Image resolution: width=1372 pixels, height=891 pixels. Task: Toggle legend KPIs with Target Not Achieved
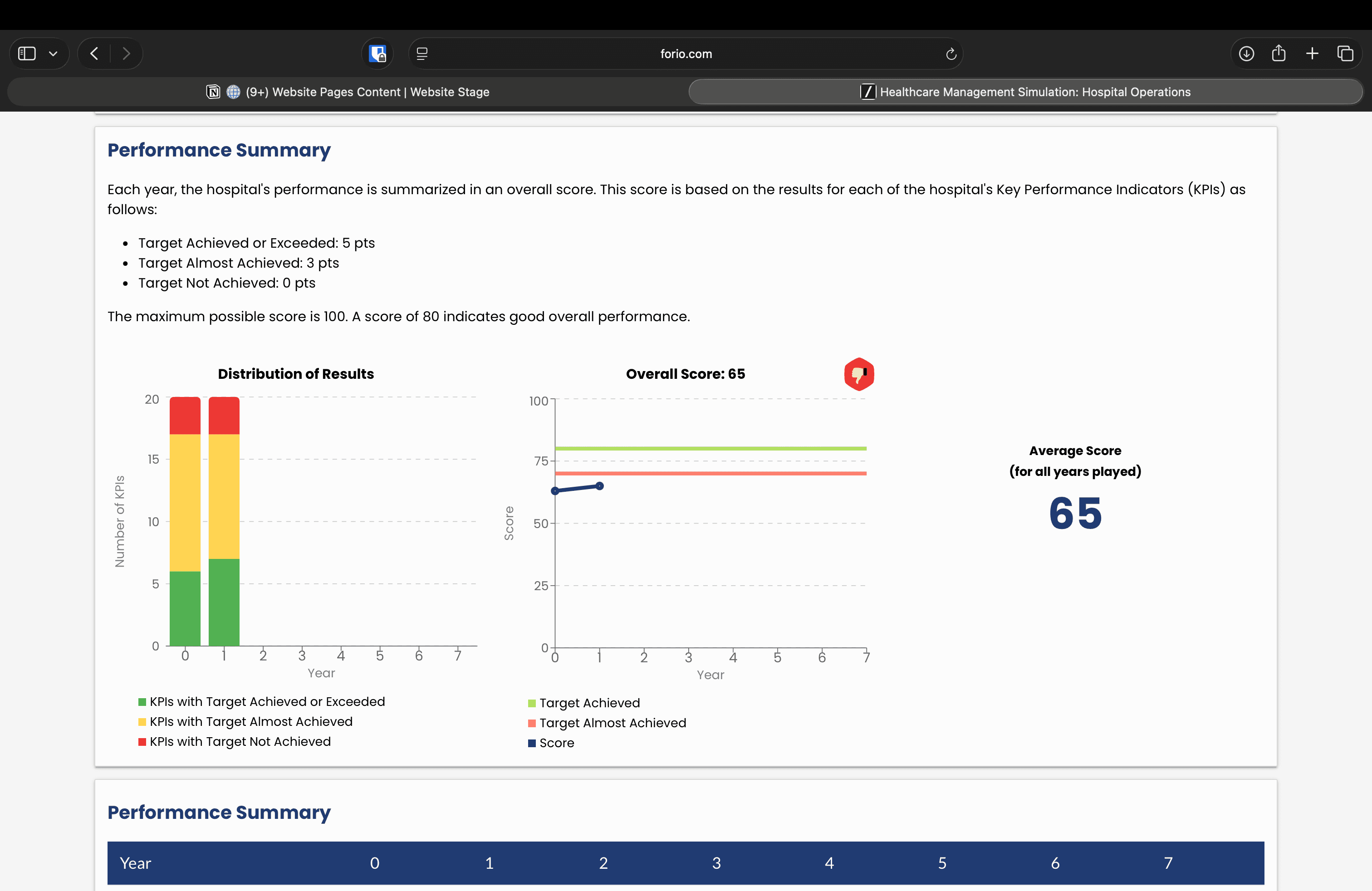(240, 742)
